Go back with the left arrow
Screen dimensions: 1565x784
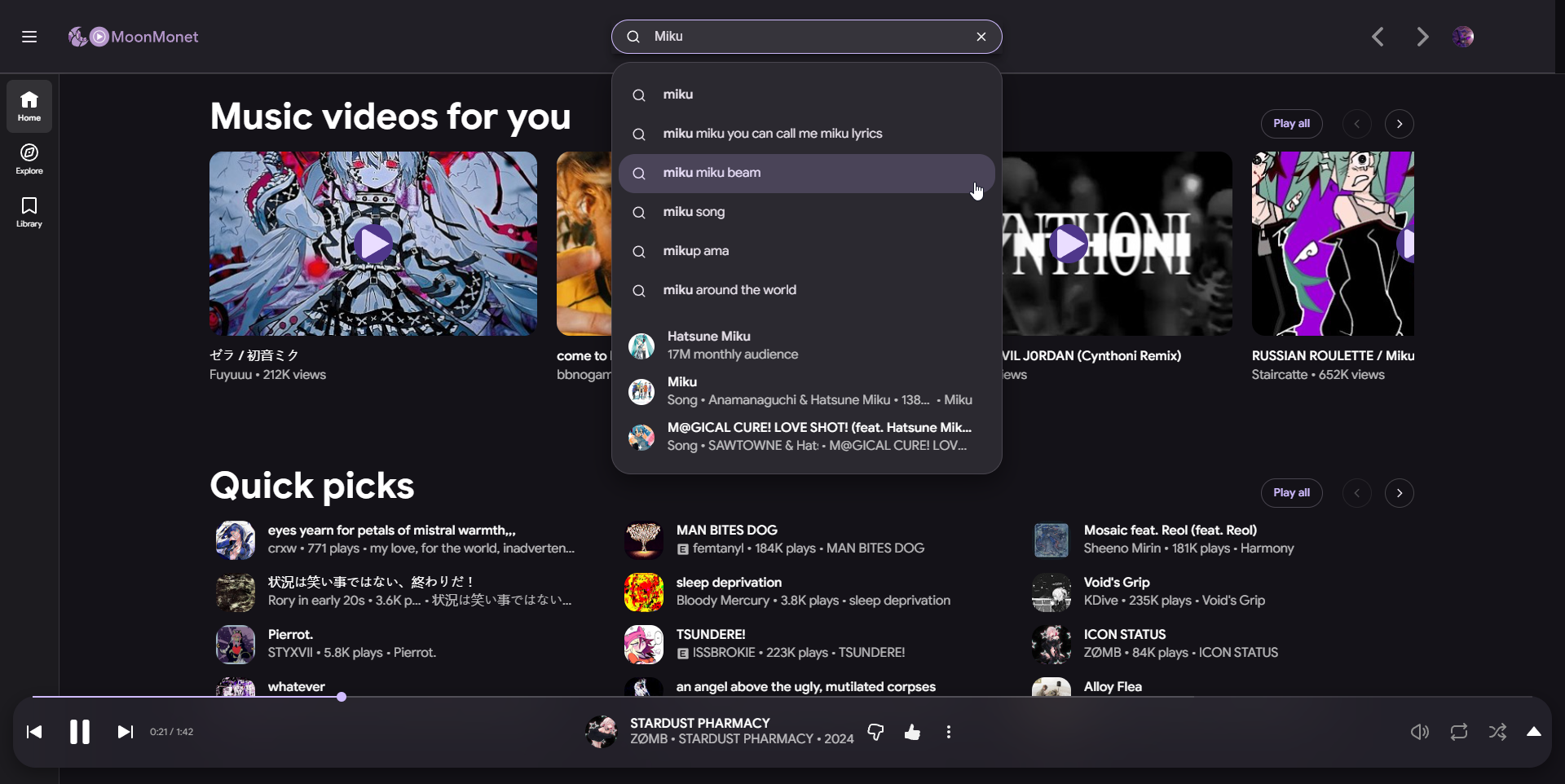pos(1378,37)
